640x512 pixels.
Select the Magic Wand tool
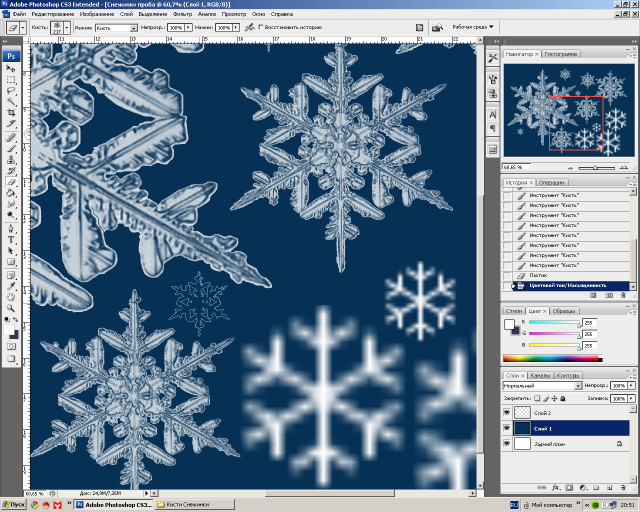(11, 102)
